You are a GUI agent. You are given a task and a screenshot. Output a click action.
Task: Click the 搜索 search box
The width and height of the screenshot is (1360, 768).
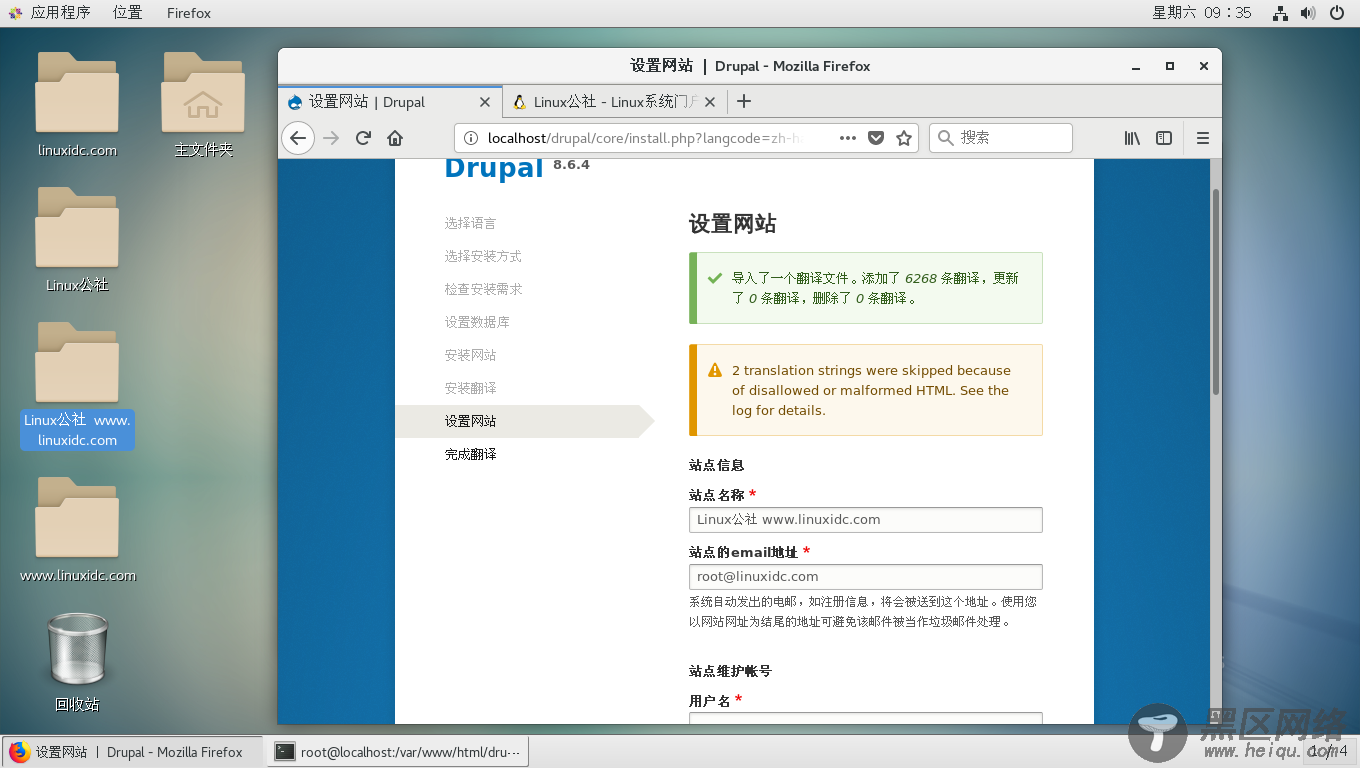coord(1000,138)
